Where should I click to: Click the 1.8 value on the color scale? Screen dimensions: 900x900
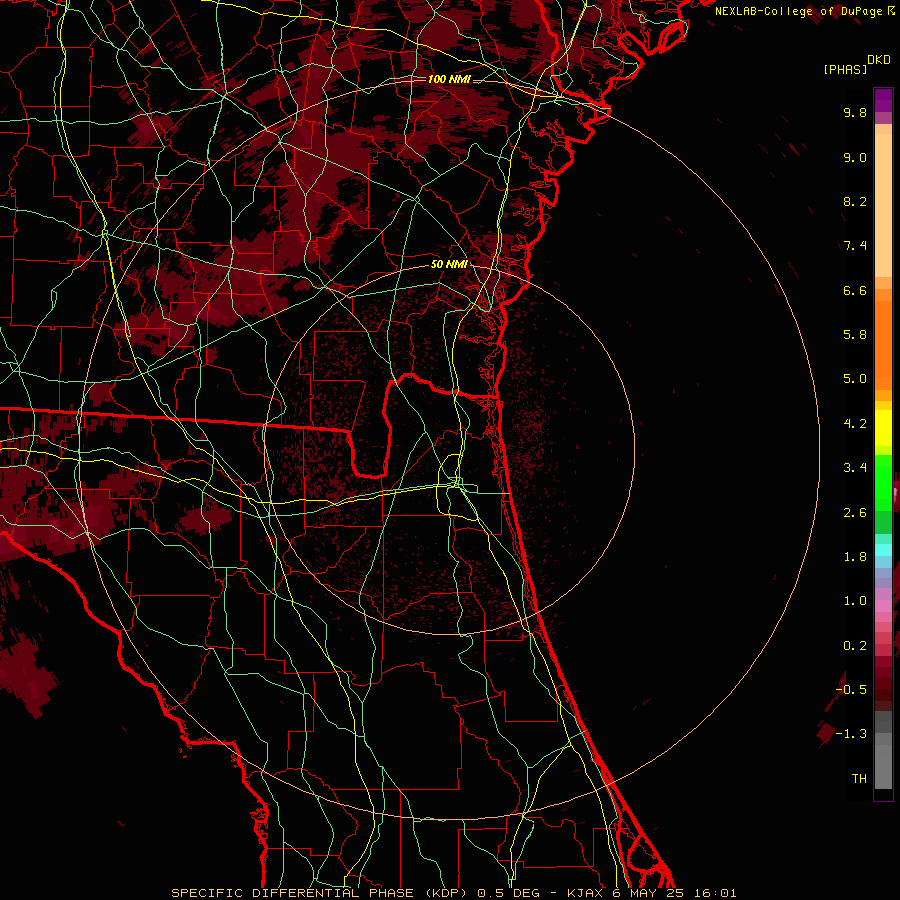[855, 557]
